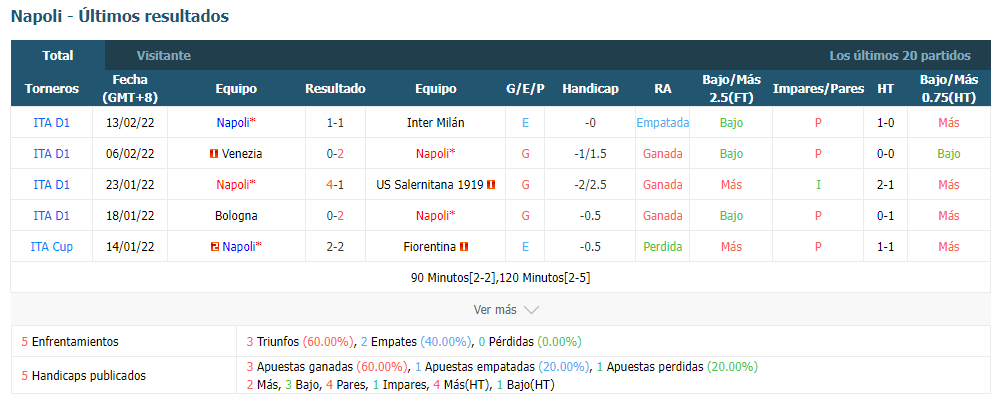Click the red card icon after Fiorentina

tap(464, 247)
